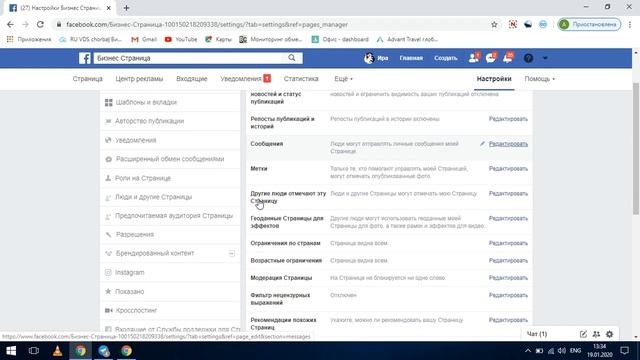Click Главная in header
This screenshot has height=360, width=640.
411,58
